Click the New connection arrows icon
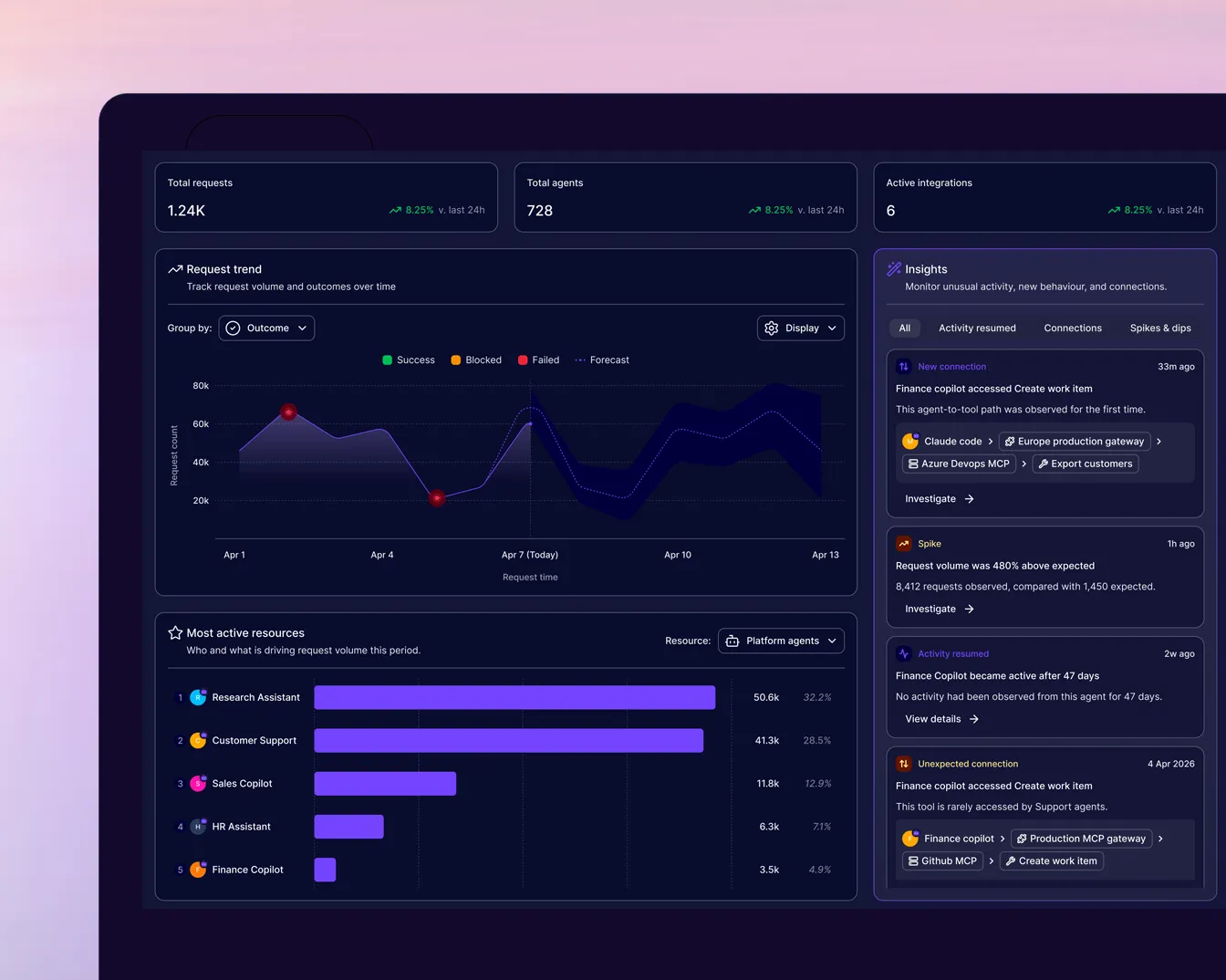 click(904, 367)
